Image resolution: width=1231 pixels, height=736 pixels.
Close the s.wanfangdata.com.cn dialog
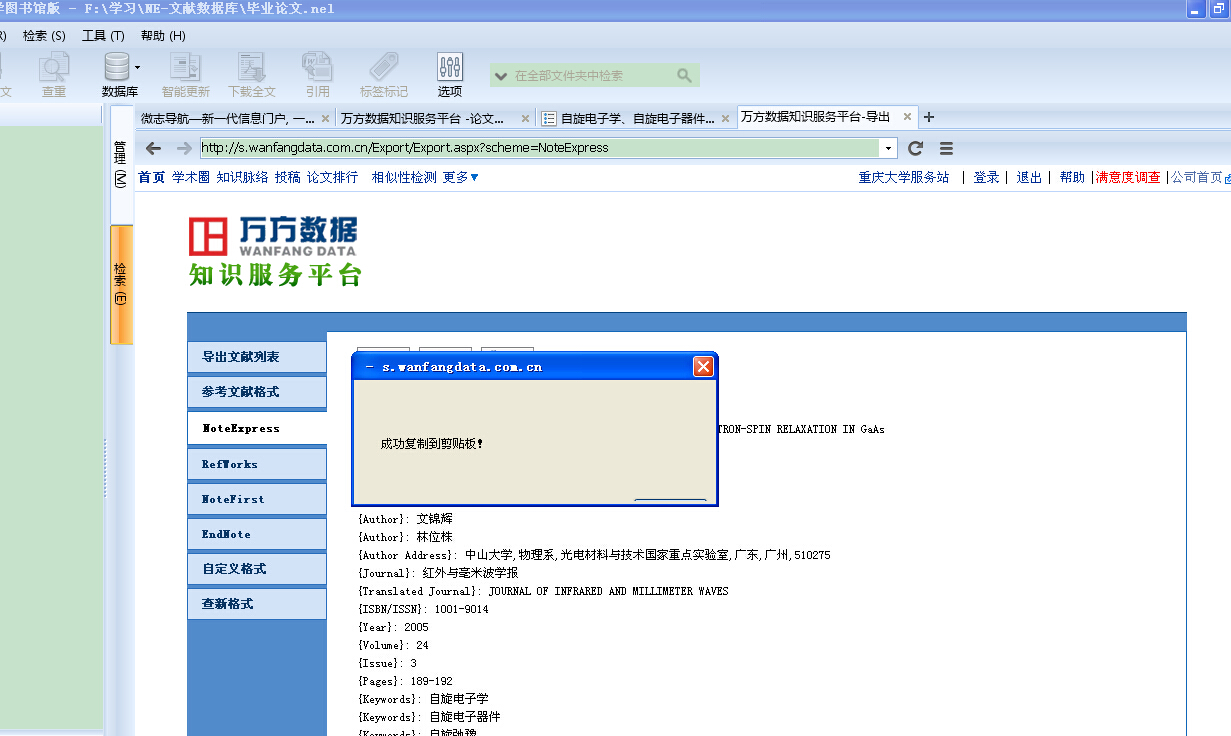coord(704,367)
